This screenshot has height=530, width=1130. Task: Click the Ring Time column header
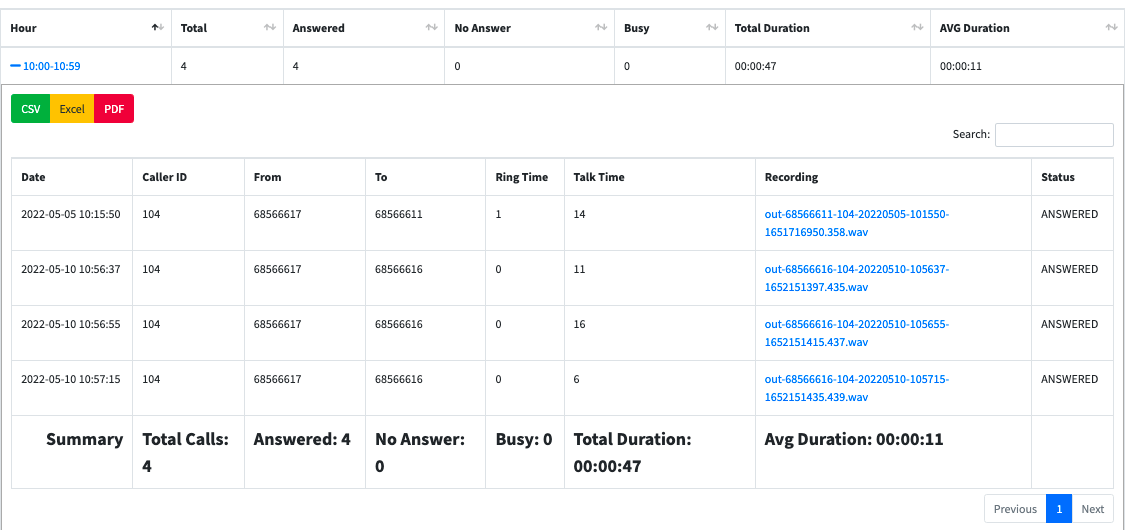pyautogui.click(x=525, y=177)
